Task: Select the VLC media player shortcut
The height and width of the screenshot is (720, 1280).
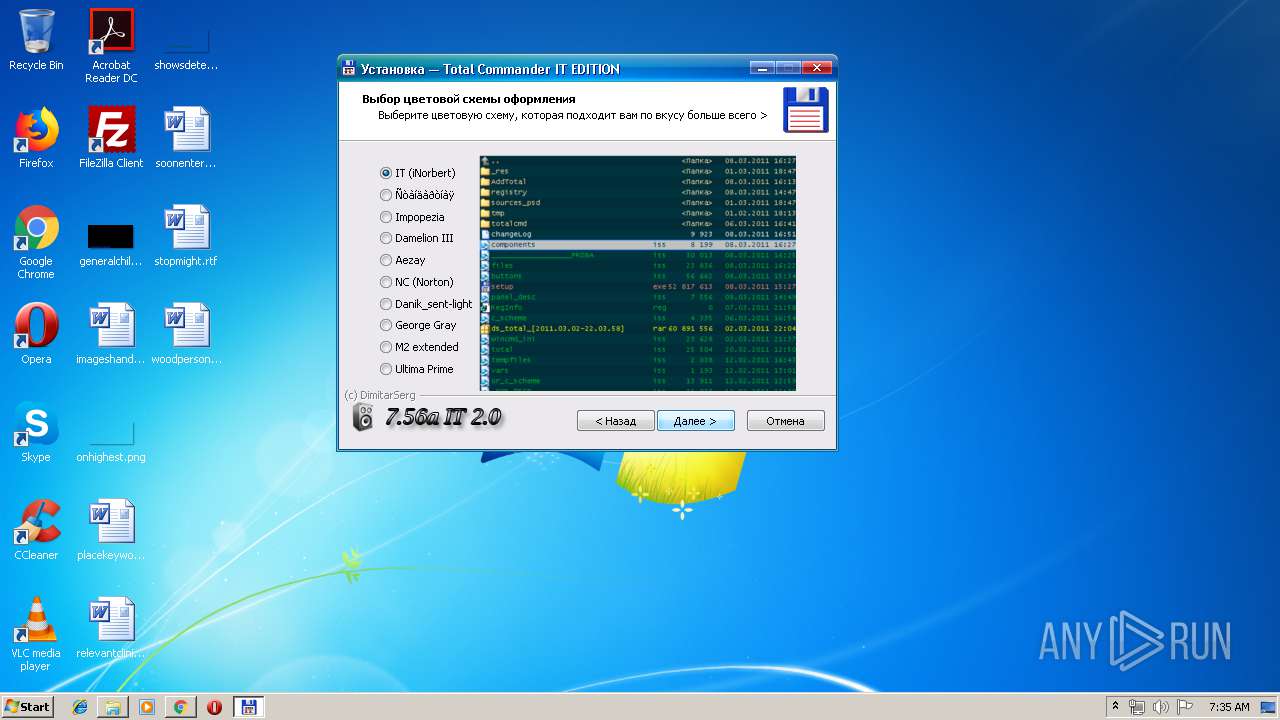Action: click(36, 634)
